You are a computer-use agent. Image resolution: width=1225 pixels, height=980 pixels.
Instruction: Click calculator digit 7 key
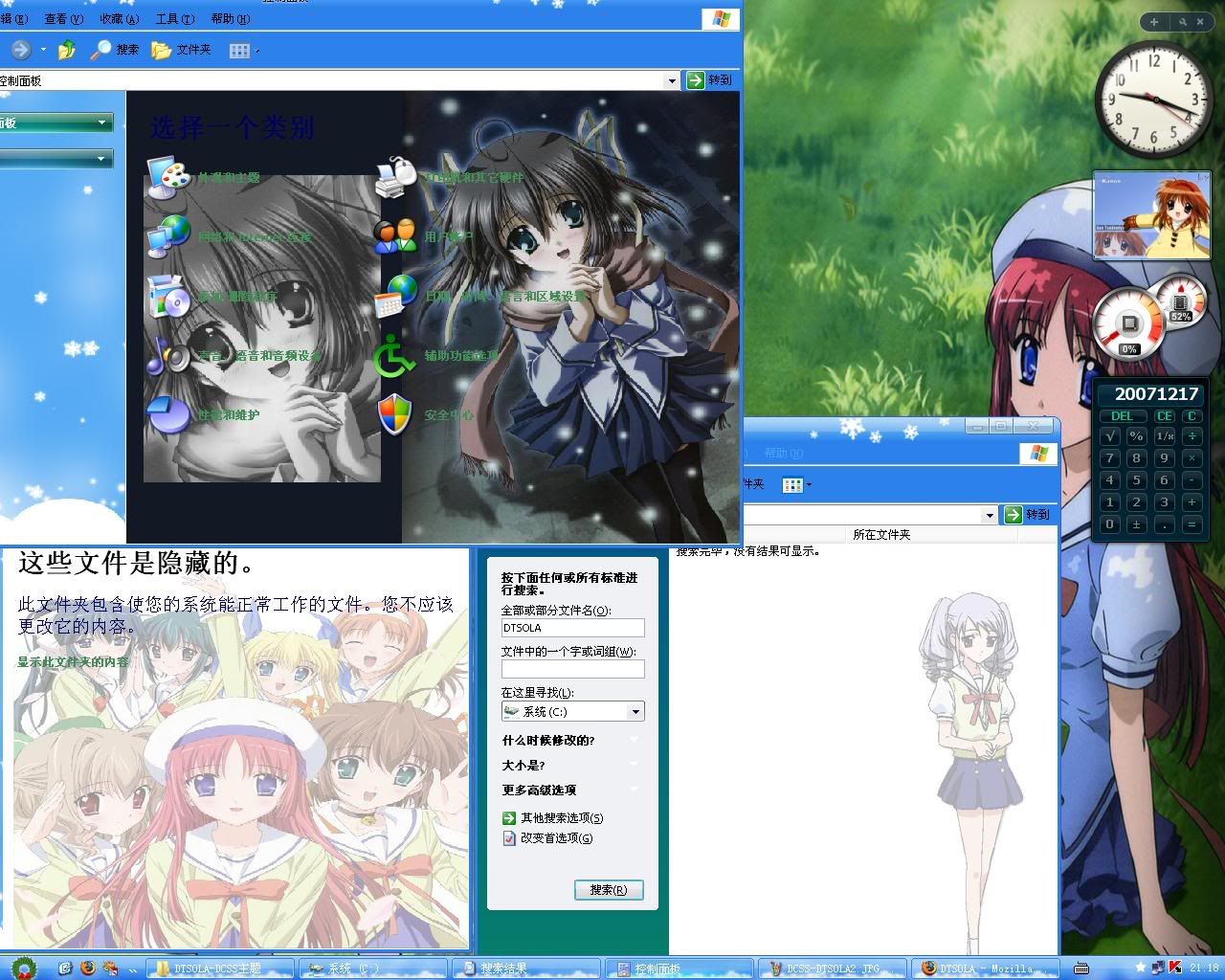1110,458
